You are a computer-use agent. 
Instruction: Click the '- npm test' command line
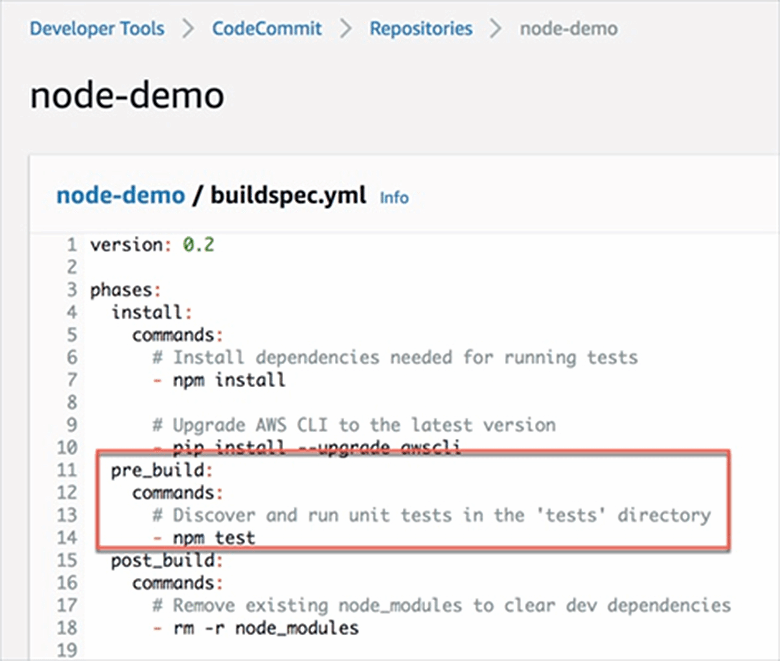pos(204,538)
